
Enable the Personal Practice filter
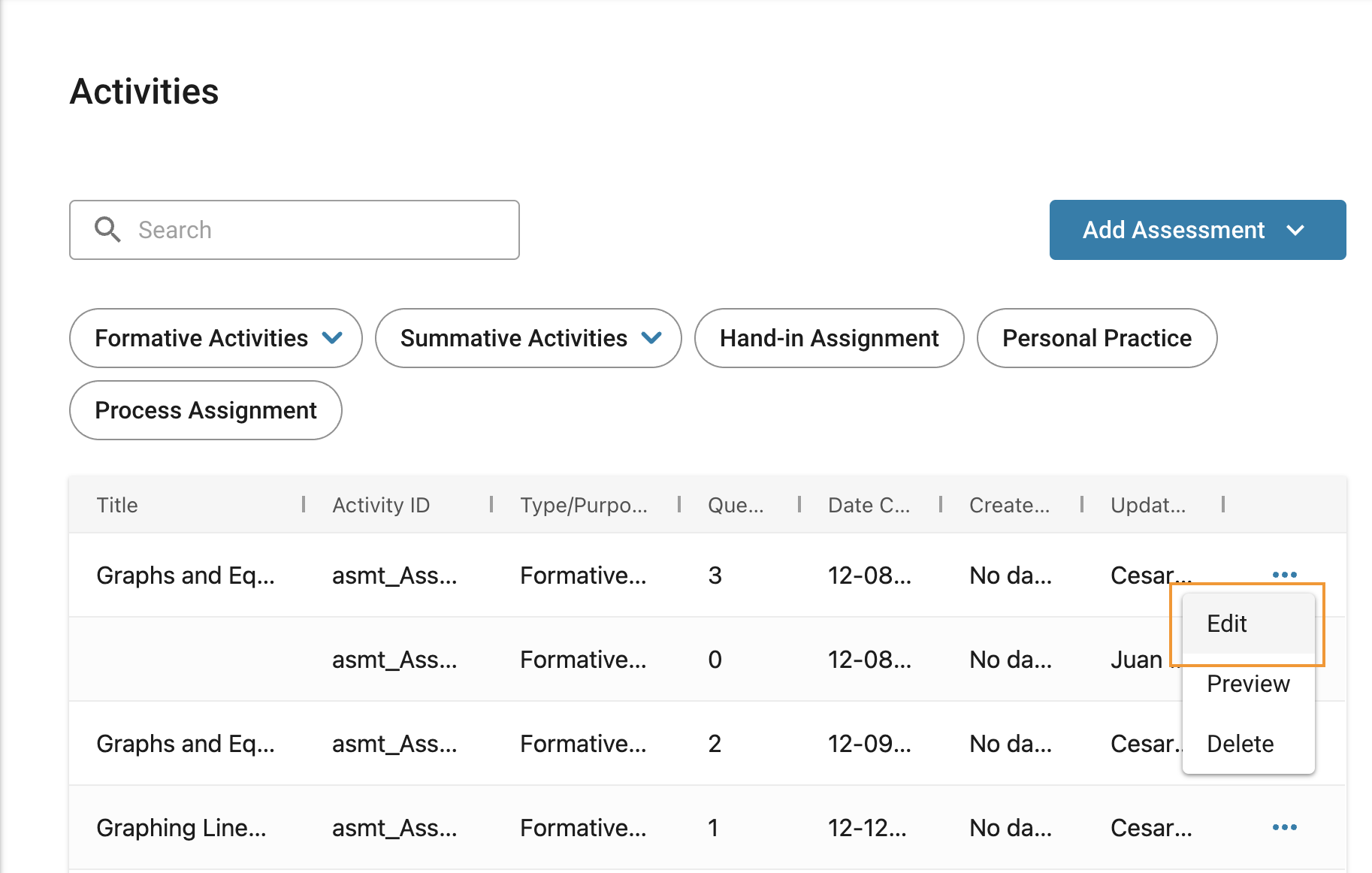pyautogui.click(x=1096, y=338)
